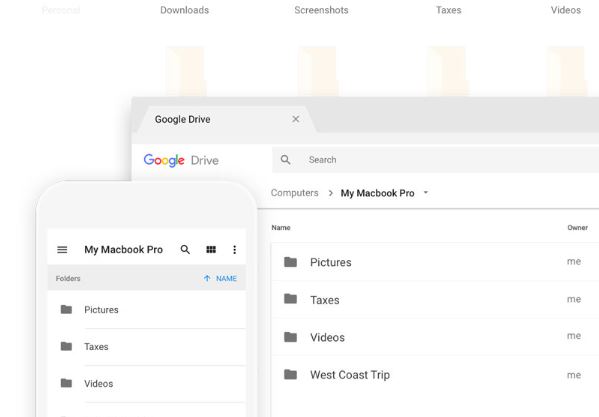Viewport: 599px width, 417px height.
Task: Open the Downloads desktop folder label
Action: pyautogui.click(x=185, y=10)
